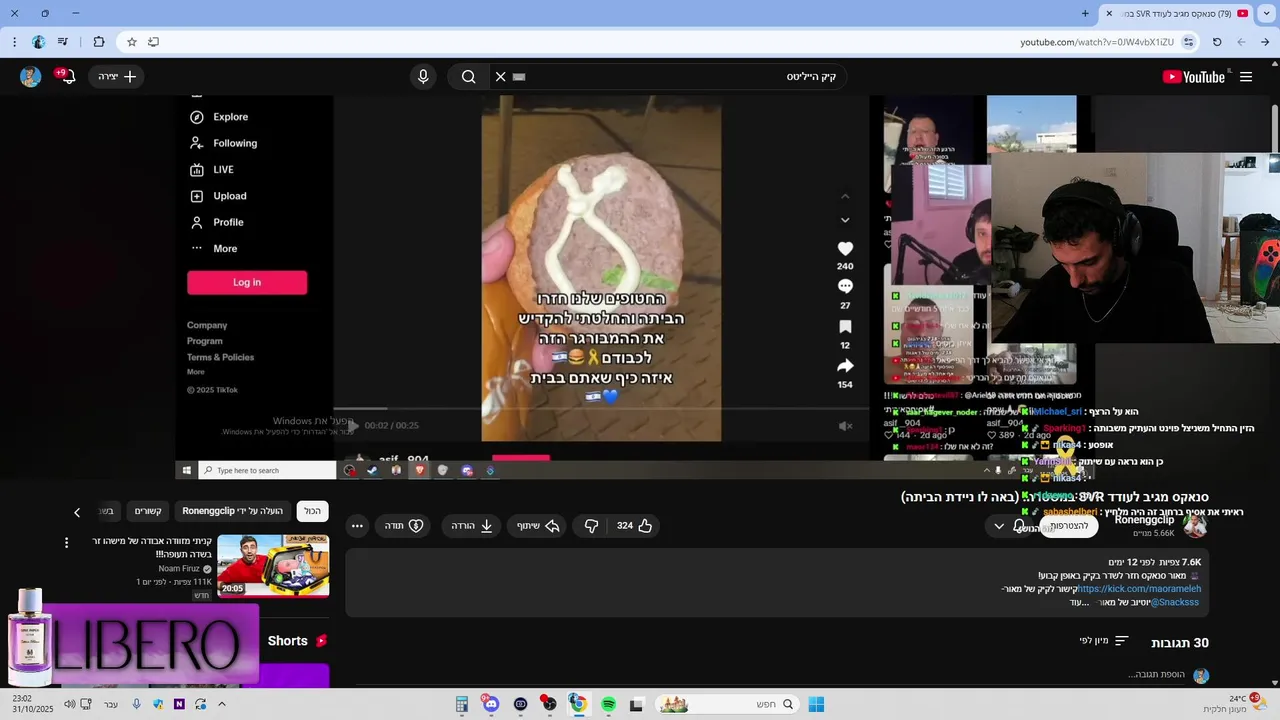Join the channel with להצטרפות button
Image resolution: width=1280 pixels, height=720 pixels.
pos(1069,526)
